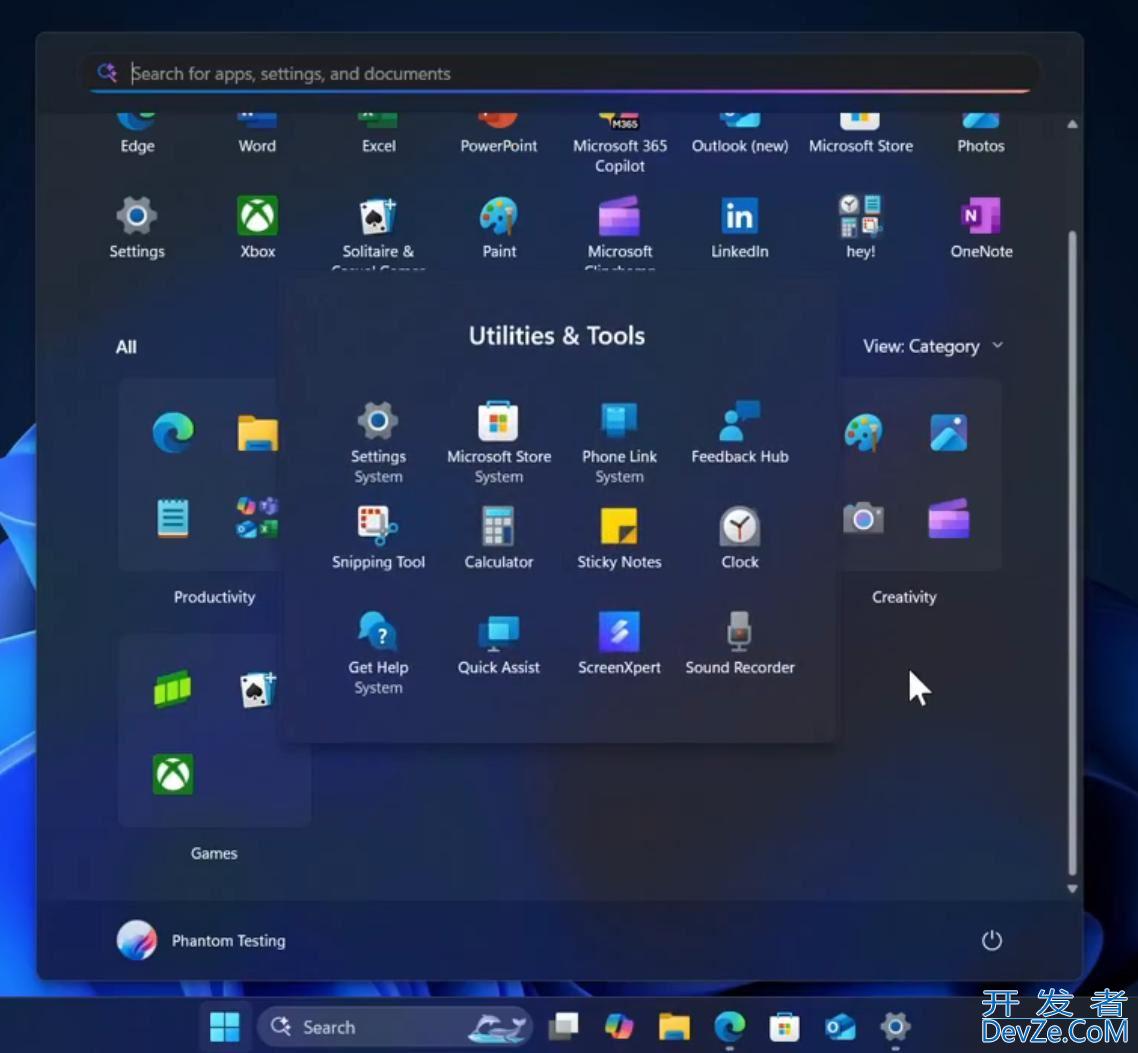1138x1053 pixels.
Task: Click pinned Microsoft Store label in top row
Action: (861, 146)
